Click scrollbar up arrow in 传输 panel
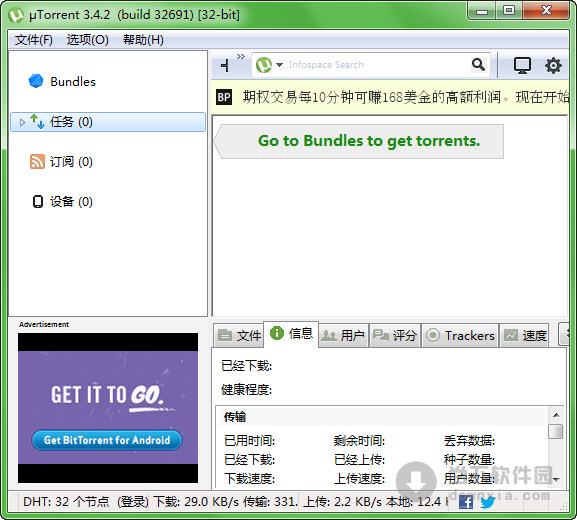 click(x=556, y=415)
